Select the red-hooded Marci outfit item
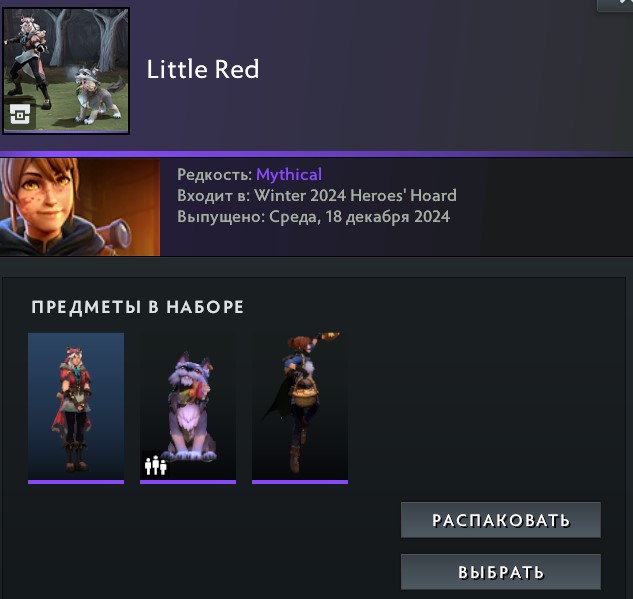This screenshot has height=599, width=633. pyautogui.click(x=76, y=407)
